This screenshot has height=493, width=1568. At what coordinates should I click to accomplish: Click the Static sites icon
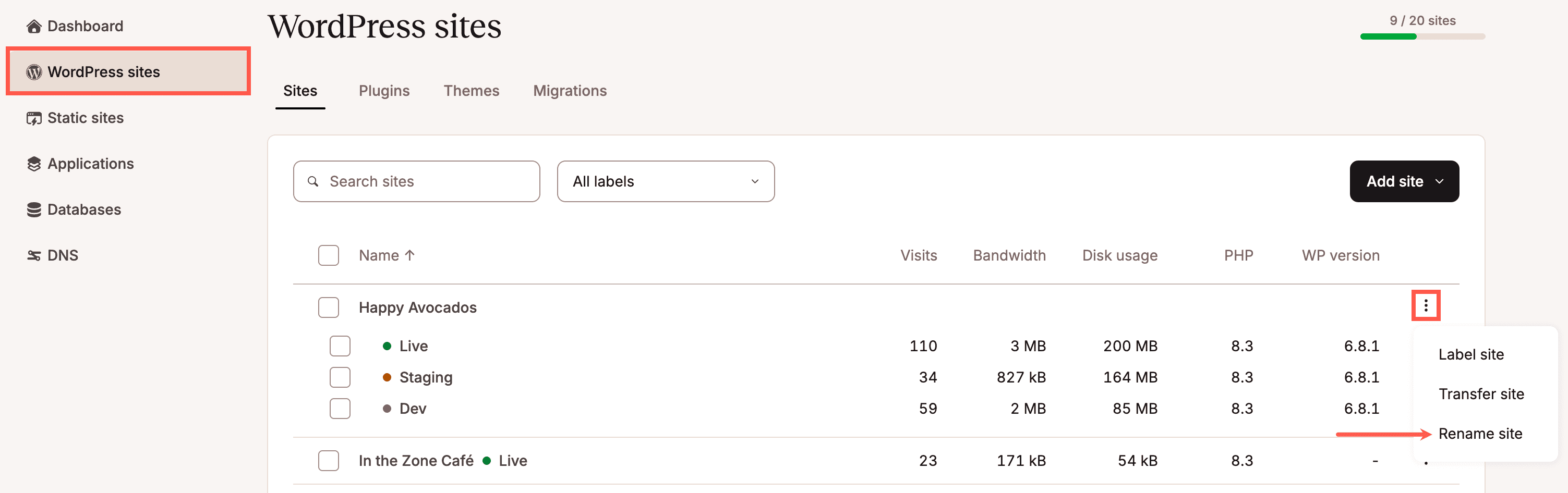tap(34, 118)
